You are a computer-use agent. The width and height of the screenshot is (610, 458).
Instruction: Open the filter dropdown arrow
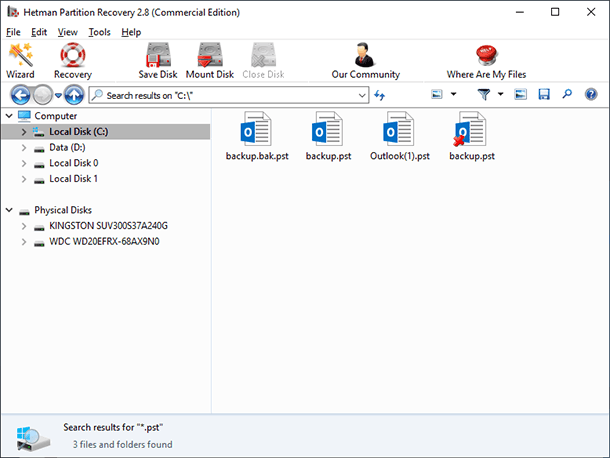(x=501, y=94)
